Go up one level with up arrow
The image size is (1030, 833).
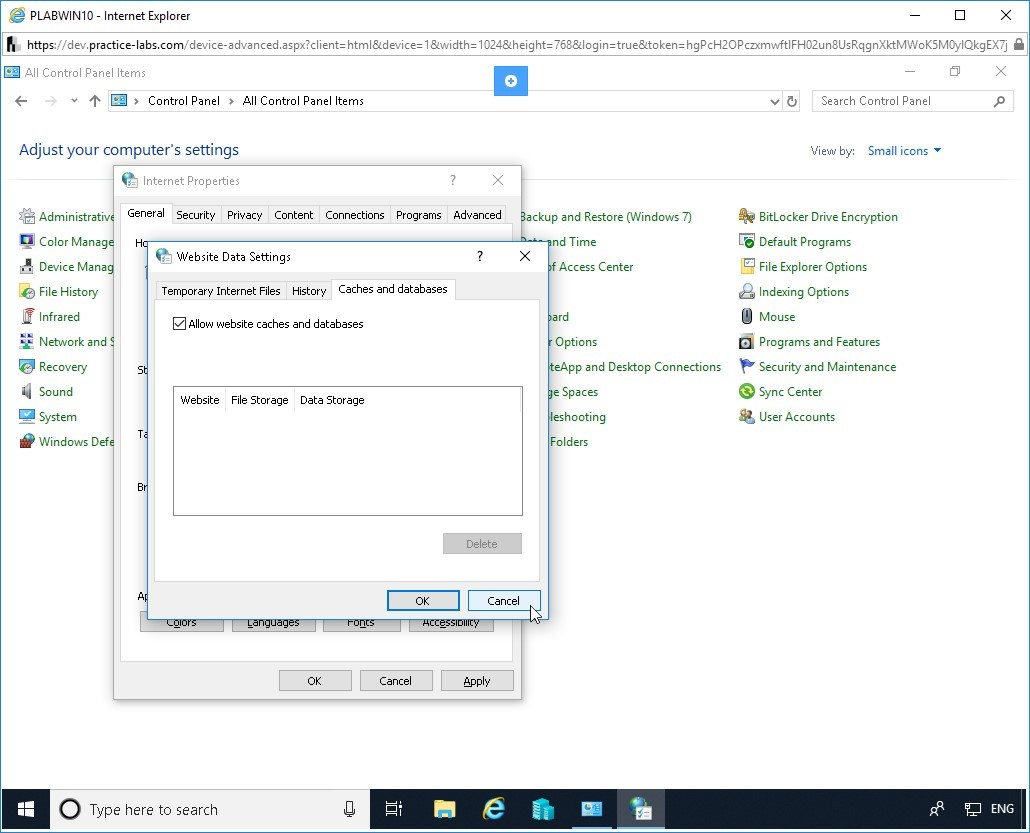pyautogui.click(x=95, y=101)
